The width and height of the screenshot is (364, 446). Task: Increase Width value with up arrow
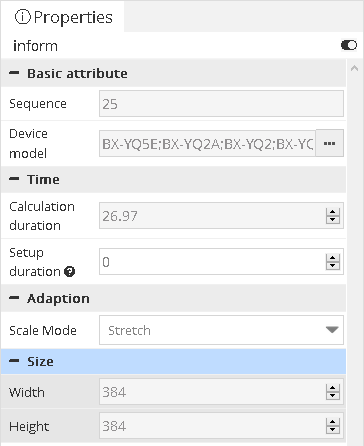coord(333,388)
